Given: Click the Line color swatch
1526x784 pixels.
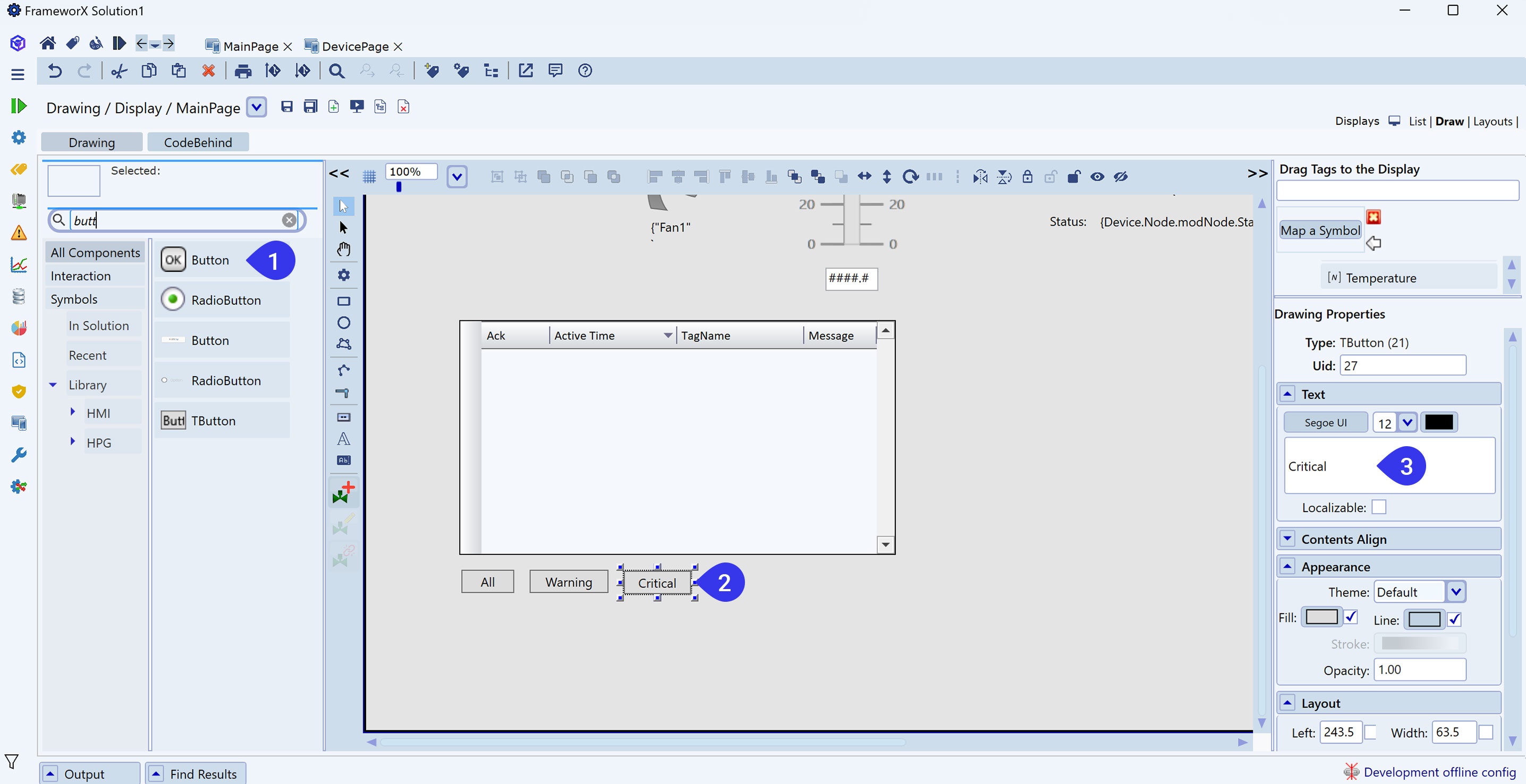Looking at the screenshot, I should [x=1424, y=619].
